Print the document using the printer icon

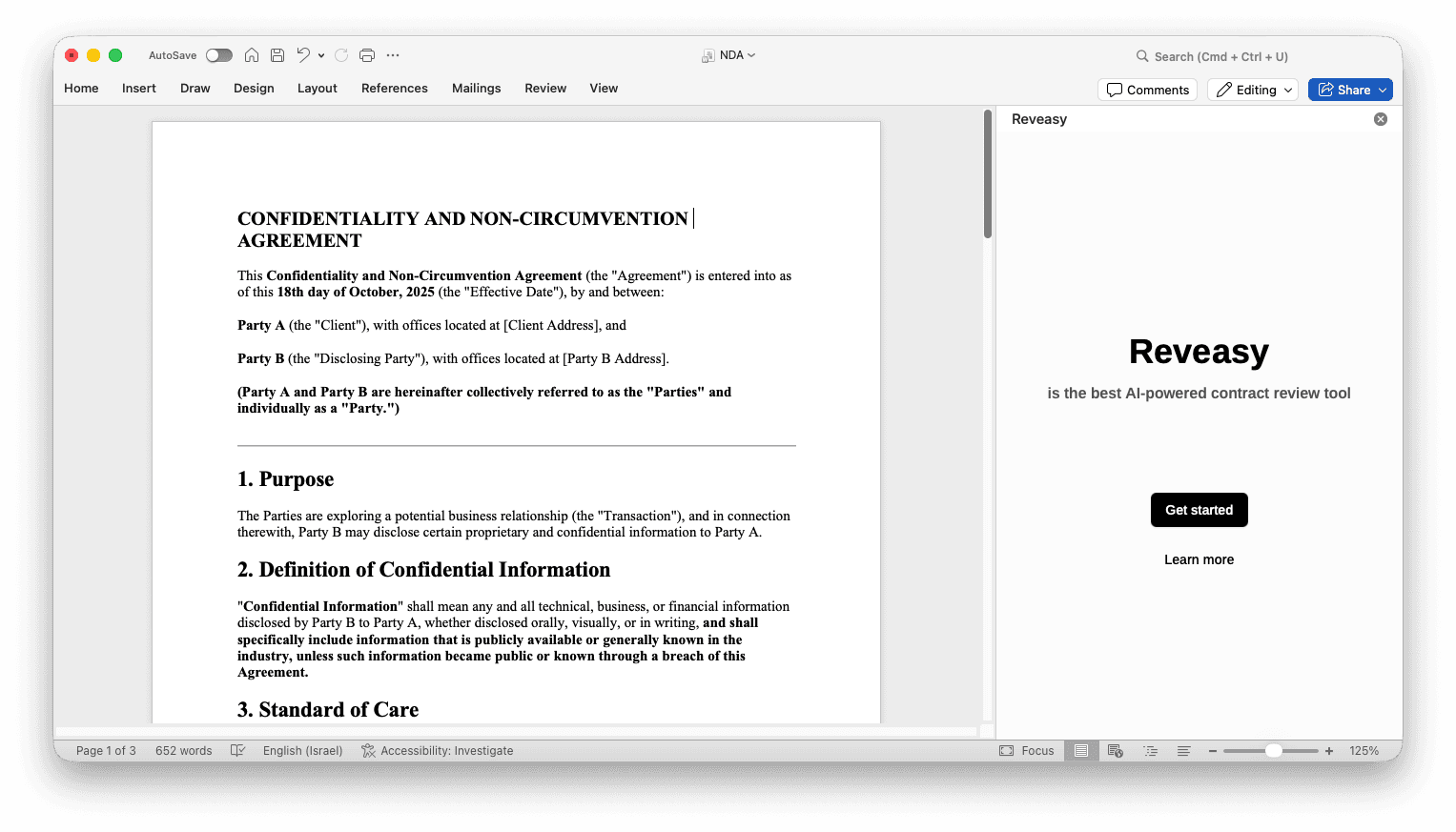(x=367, y=55)
